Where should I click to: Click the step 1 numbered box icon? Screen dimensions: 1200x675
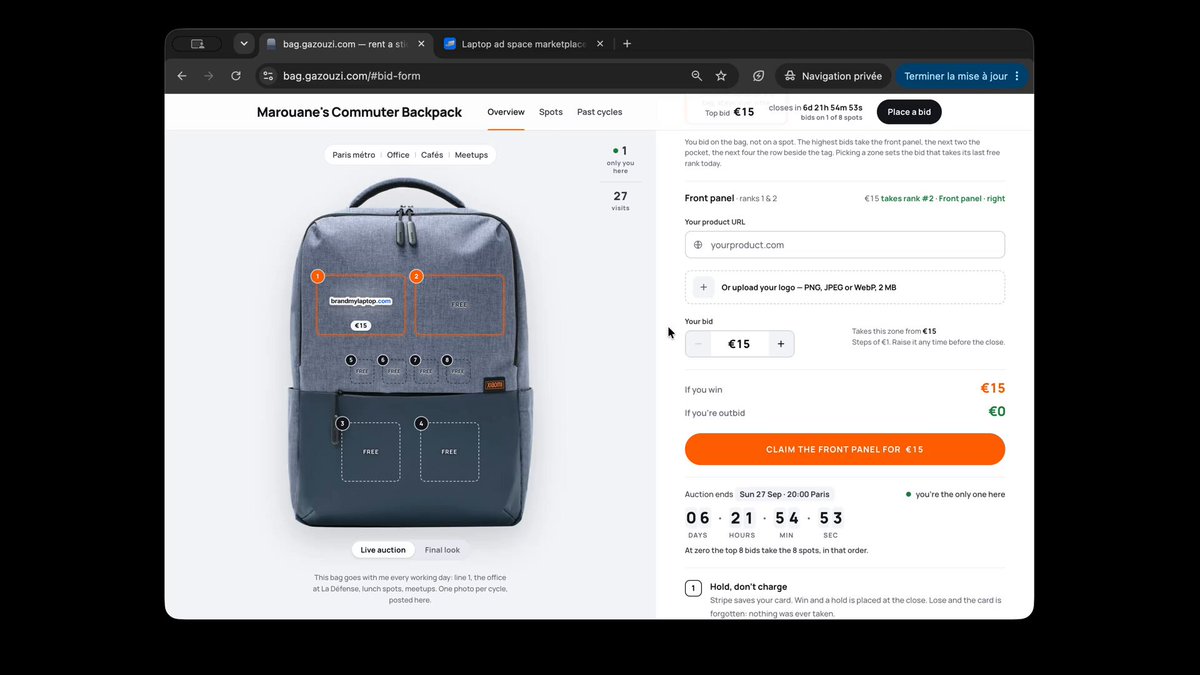pos(693,588)
